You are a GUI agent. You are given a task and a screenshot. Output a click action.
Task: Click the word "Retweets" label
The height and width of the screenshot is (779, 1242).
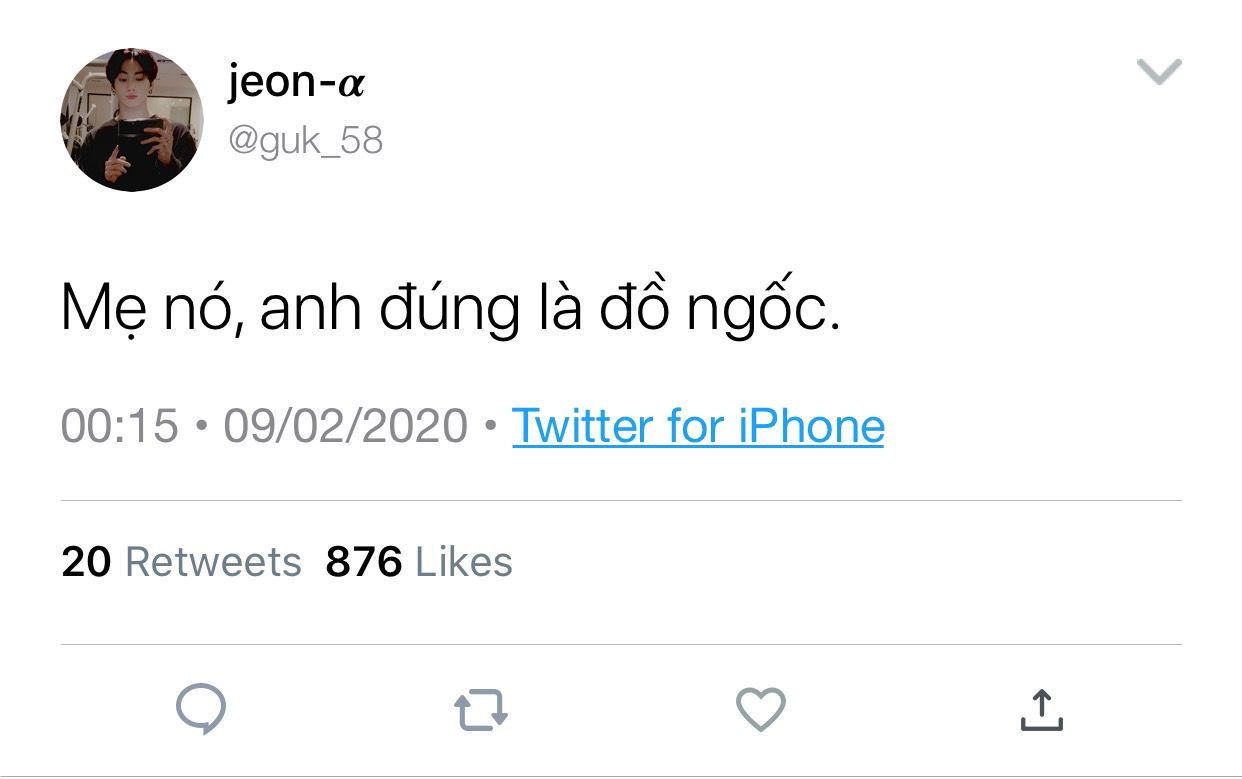click(213, 562)
